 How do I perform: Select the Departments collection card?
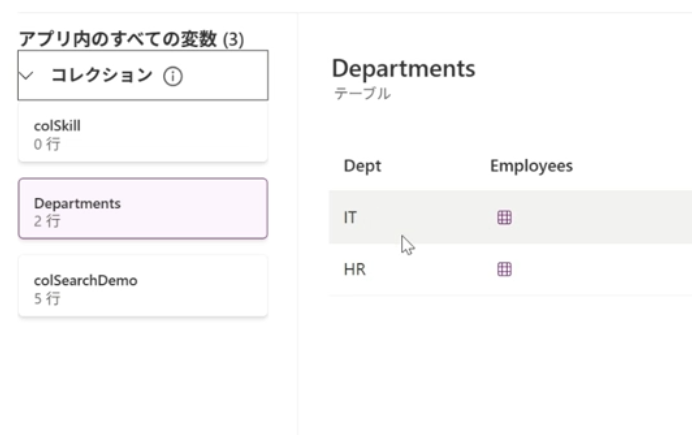pos(142,209)
